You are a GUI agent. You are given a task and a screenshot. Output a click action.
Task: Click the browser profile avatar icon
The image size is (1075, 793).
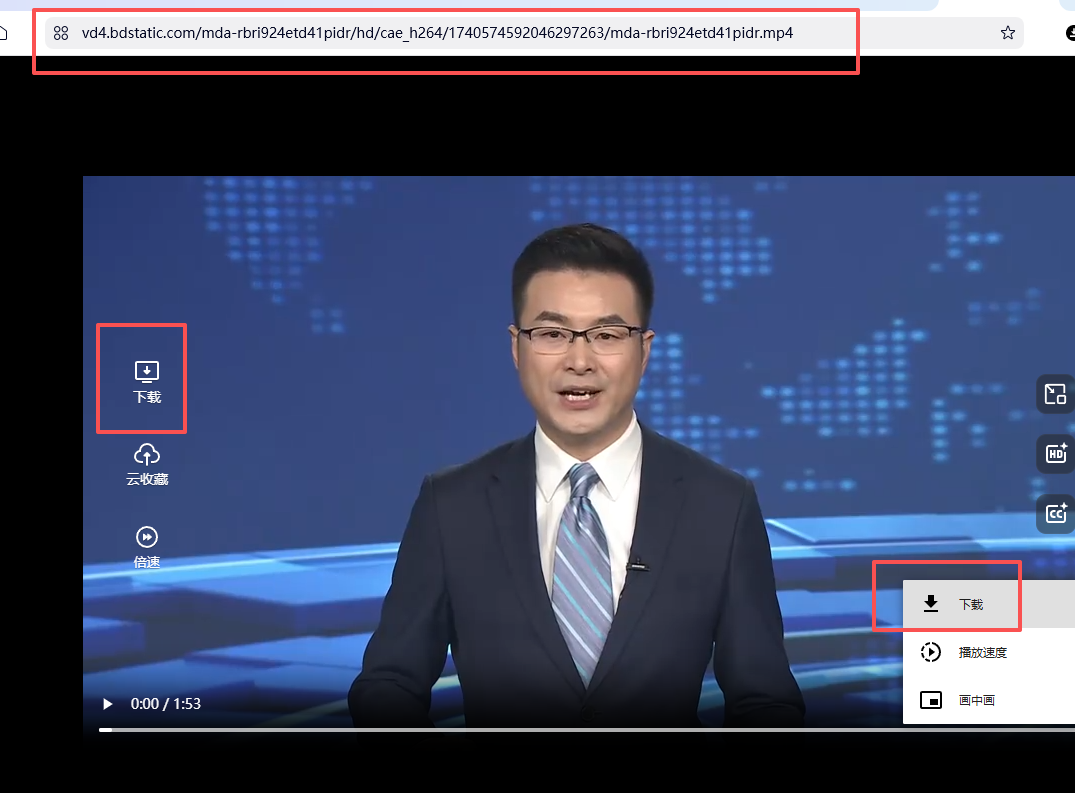click(1070, 33)
